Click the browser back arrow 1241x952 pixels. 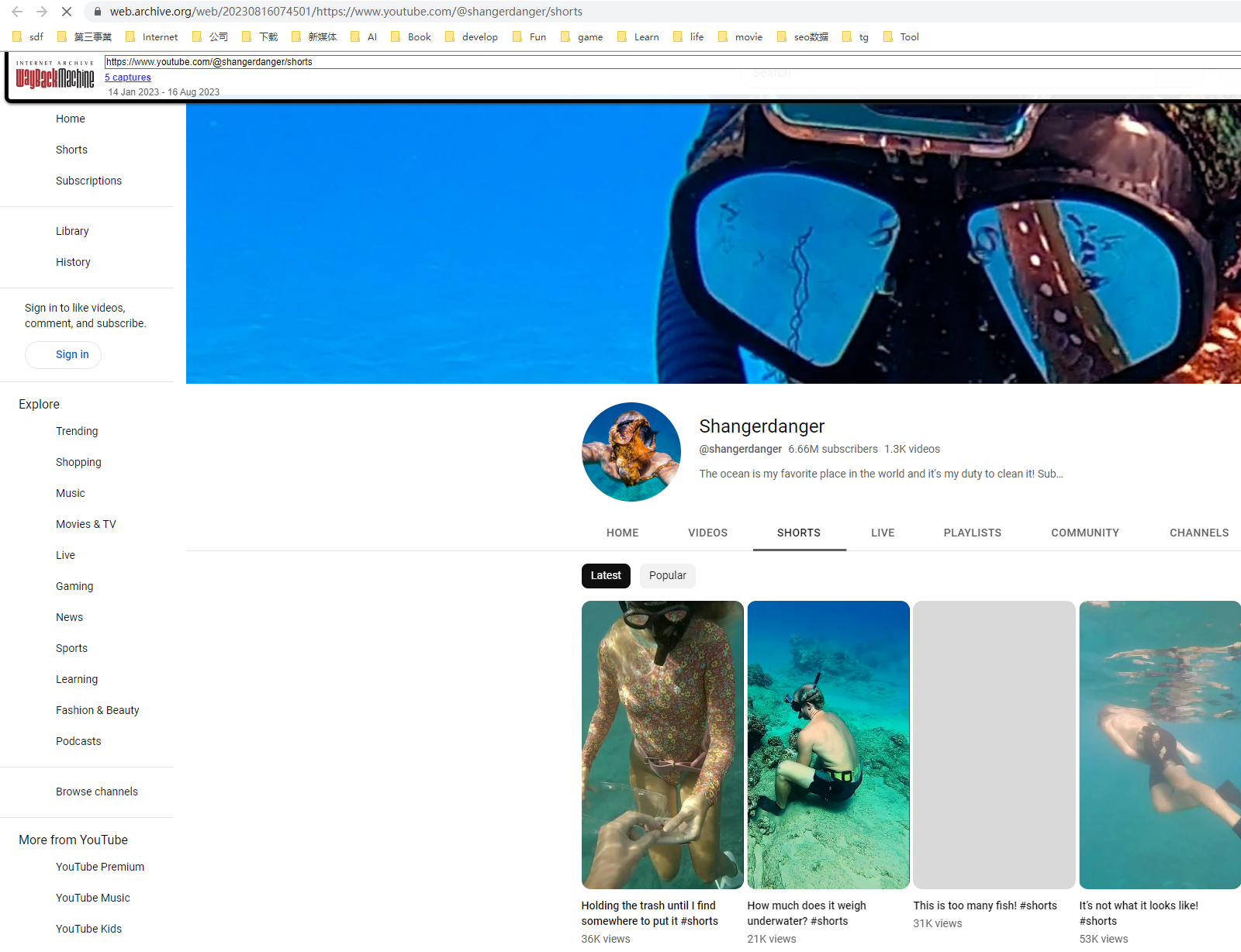coord(17,12)
